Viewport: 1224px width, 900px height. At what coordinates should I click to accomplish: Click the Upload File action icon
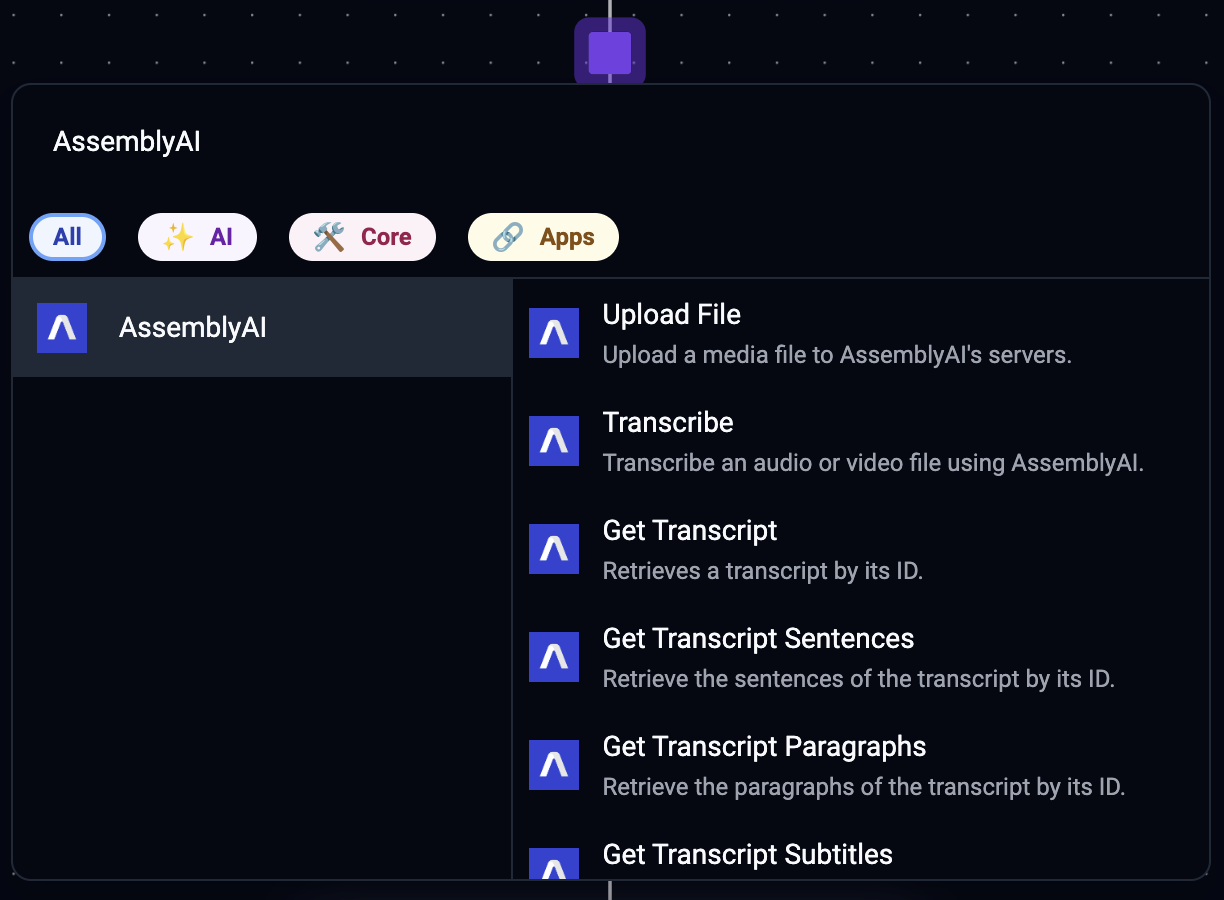(554, 333)
